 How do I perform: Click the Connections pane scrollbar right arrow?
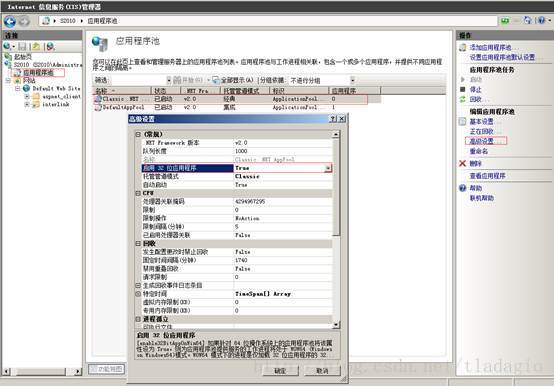pos(78,371)
